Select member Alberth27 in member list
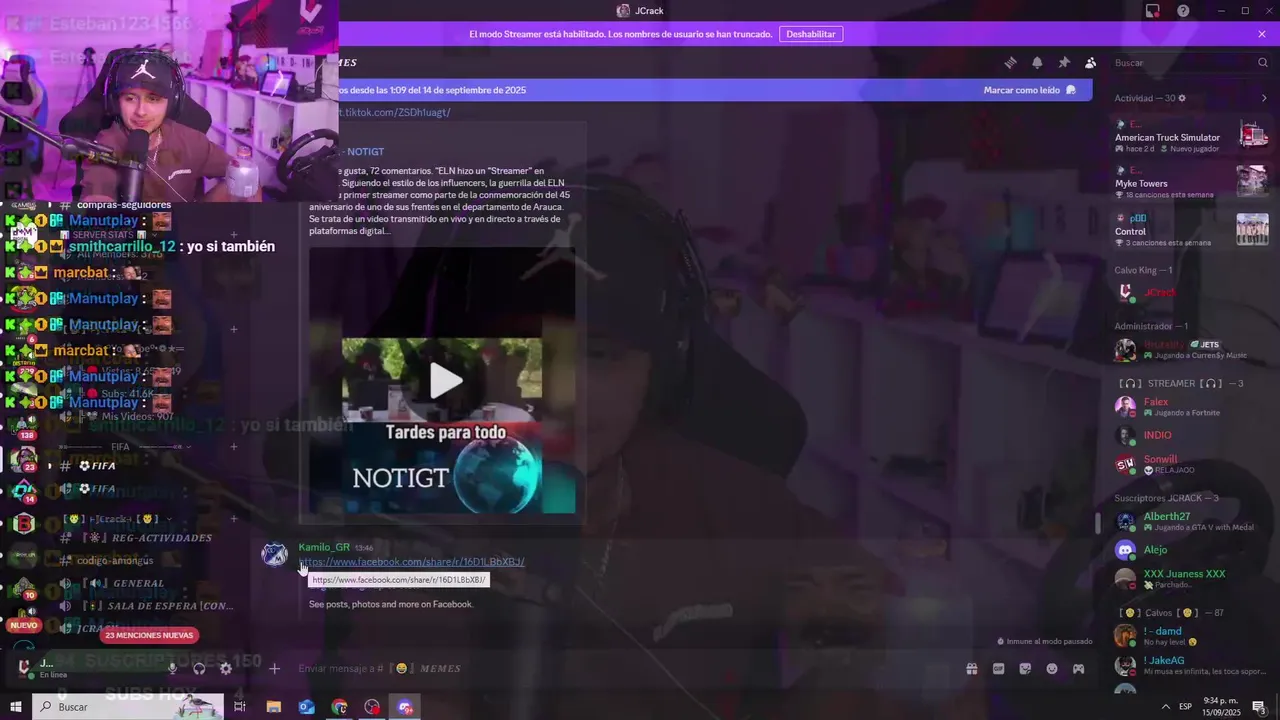This screenshot has height=720, width=1280. click(1192, 521)
